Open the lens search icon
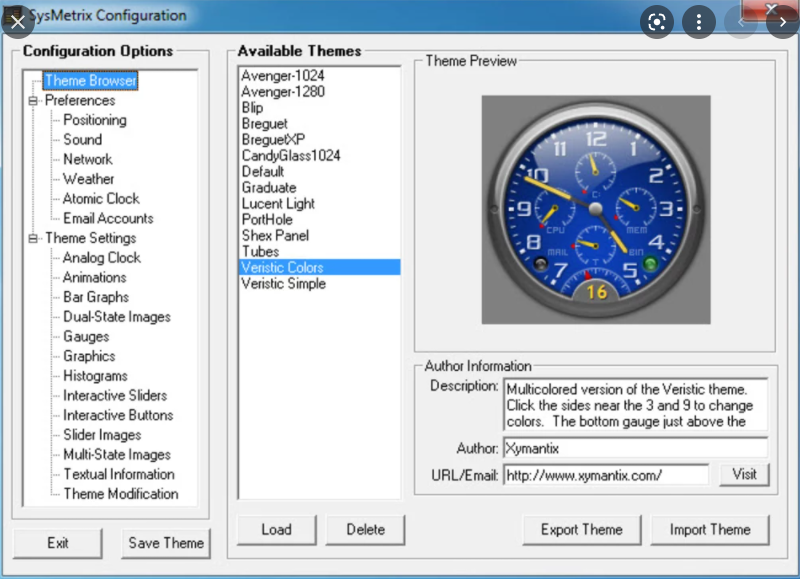 (657, 22)
